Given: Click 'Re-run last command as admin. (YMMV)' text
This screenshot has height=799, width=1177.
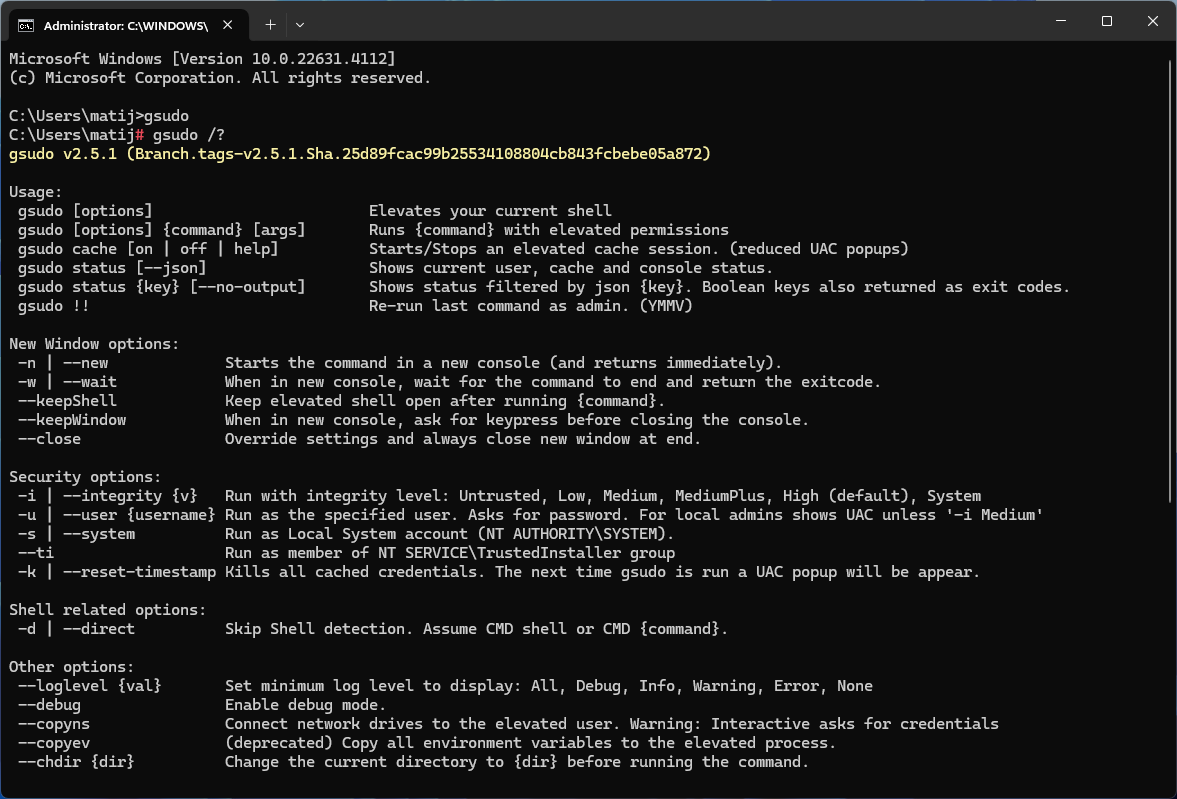Looking at the screenshot, I should click(531, 306).
